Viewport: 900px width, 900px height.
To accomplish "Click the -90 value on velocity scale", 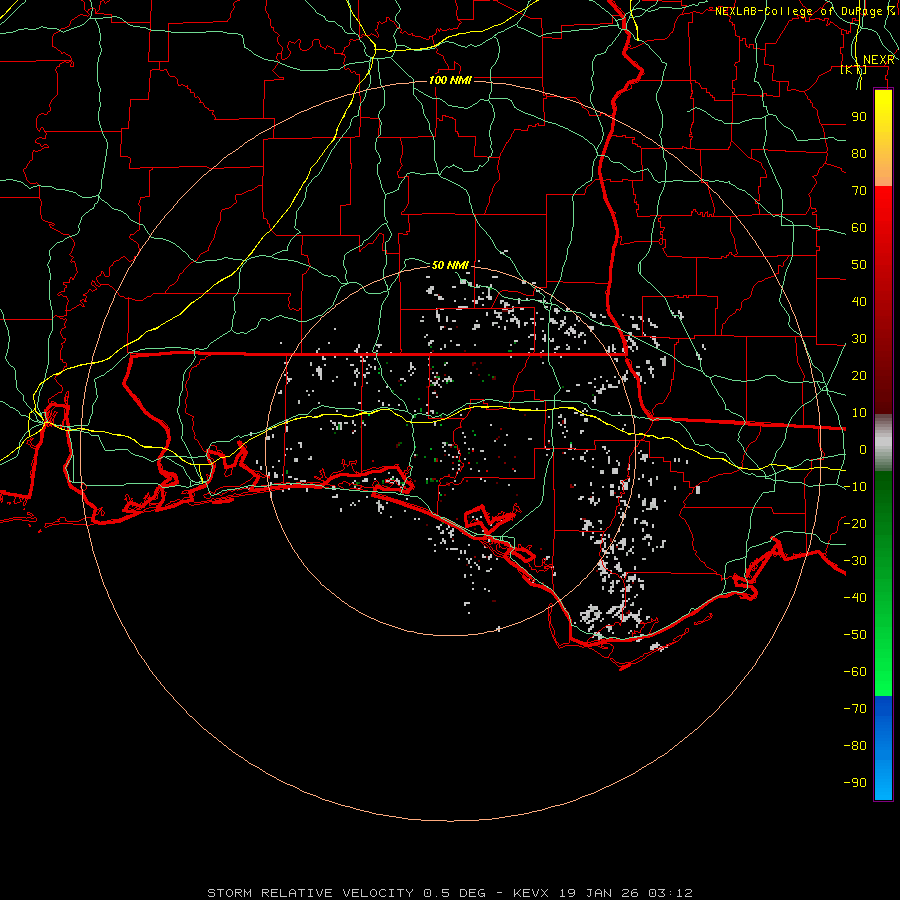I will (x=855, y=783).
